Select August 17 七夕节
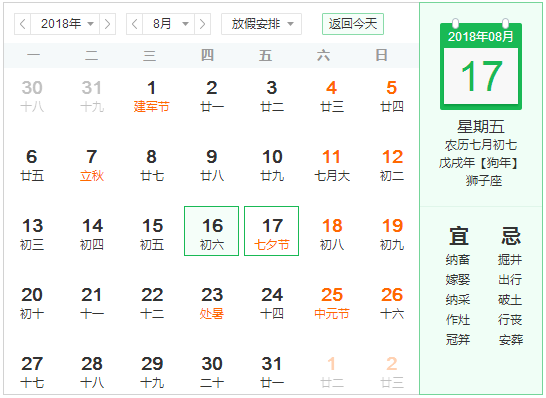Screen dimensions: 546x398 (272, 231)
